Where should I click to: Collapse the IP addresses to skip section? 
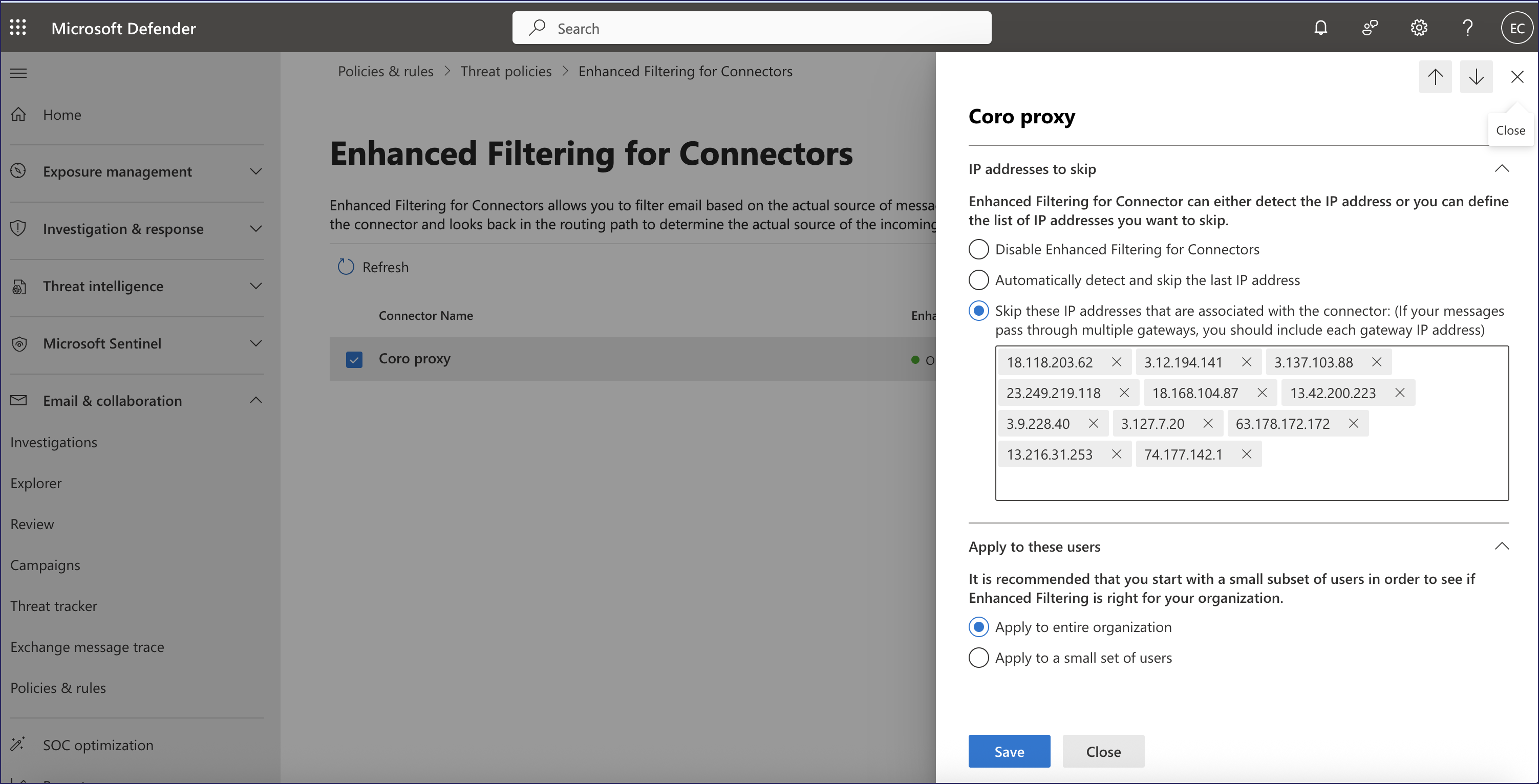(1503, 168)
